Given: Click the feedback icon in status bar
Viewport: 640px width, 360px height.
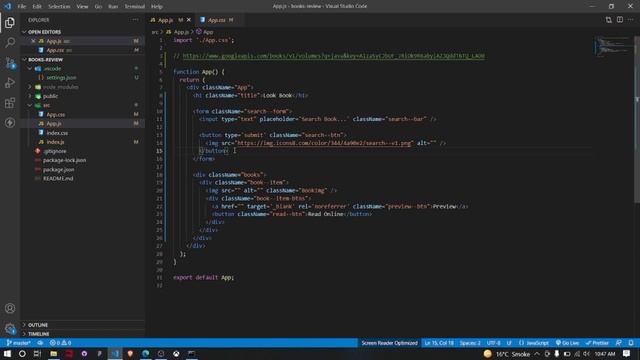Looking at the screenshot, I should click(619, 343).
